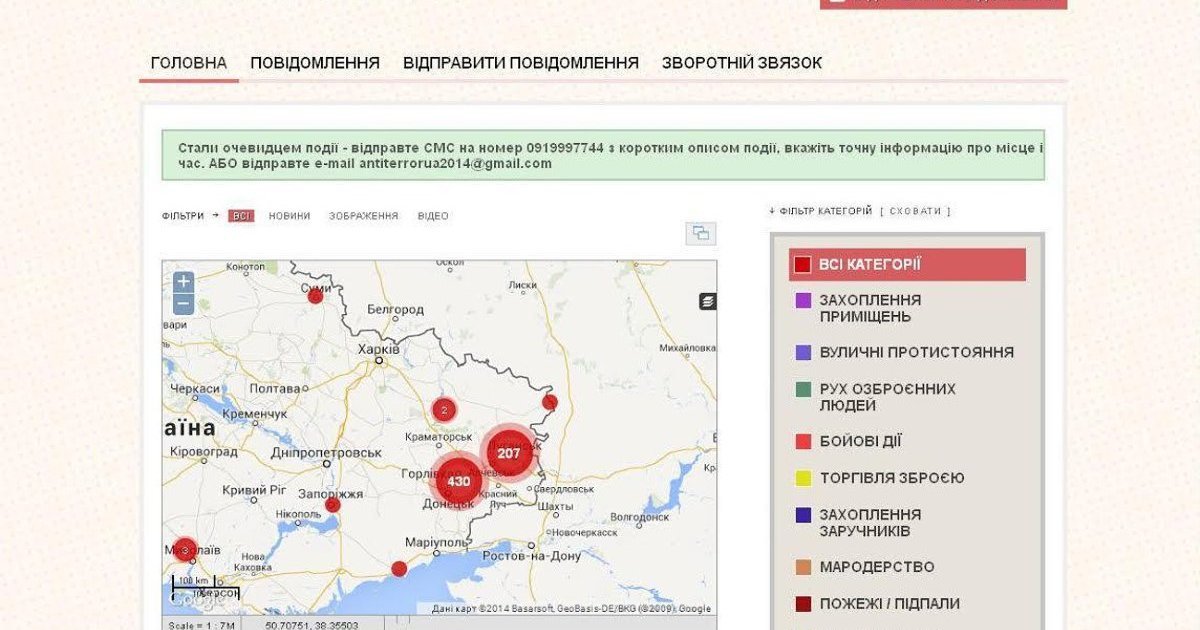The height and width of the screenshot is (630, 1200).
Task: Open the 207 incident cluster marker
Action: [509, 453]
